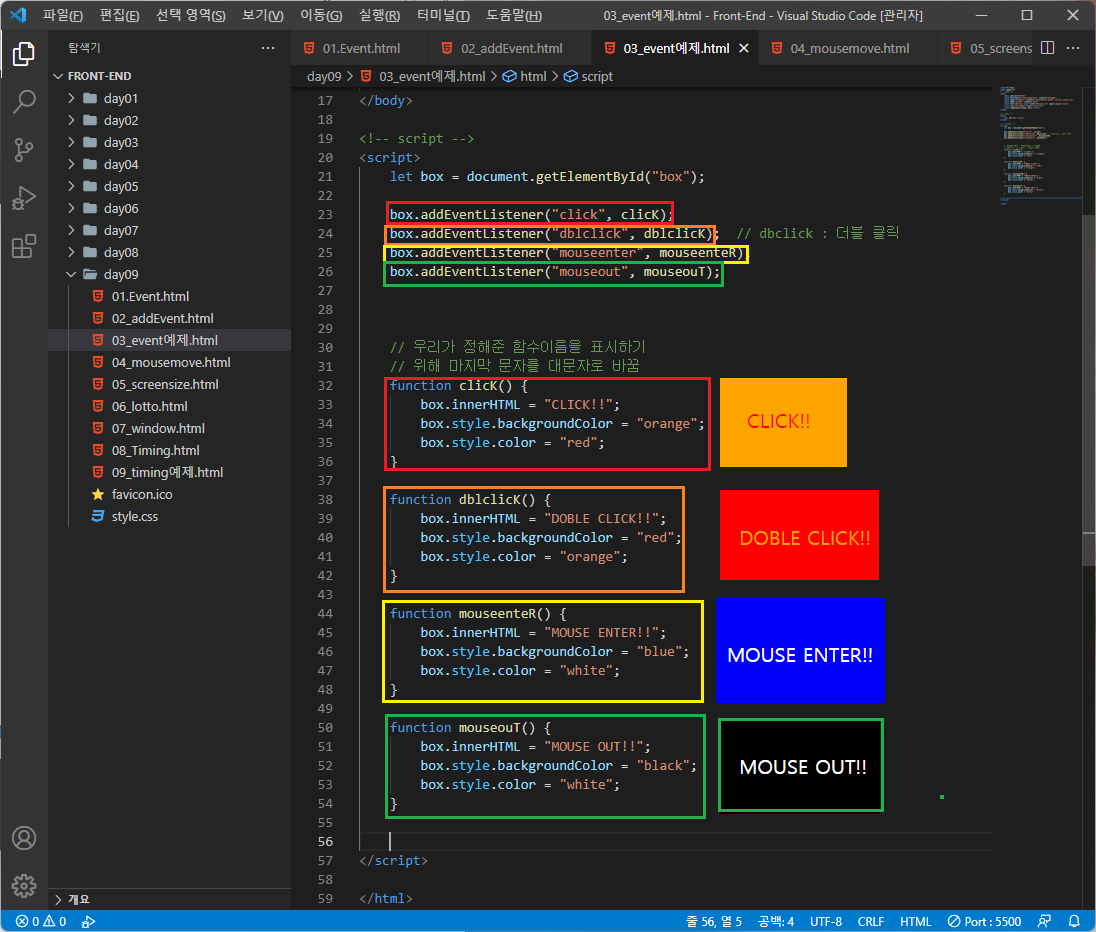
Task: Open the 편집(E) menu
Action: (x=120, y=15)
